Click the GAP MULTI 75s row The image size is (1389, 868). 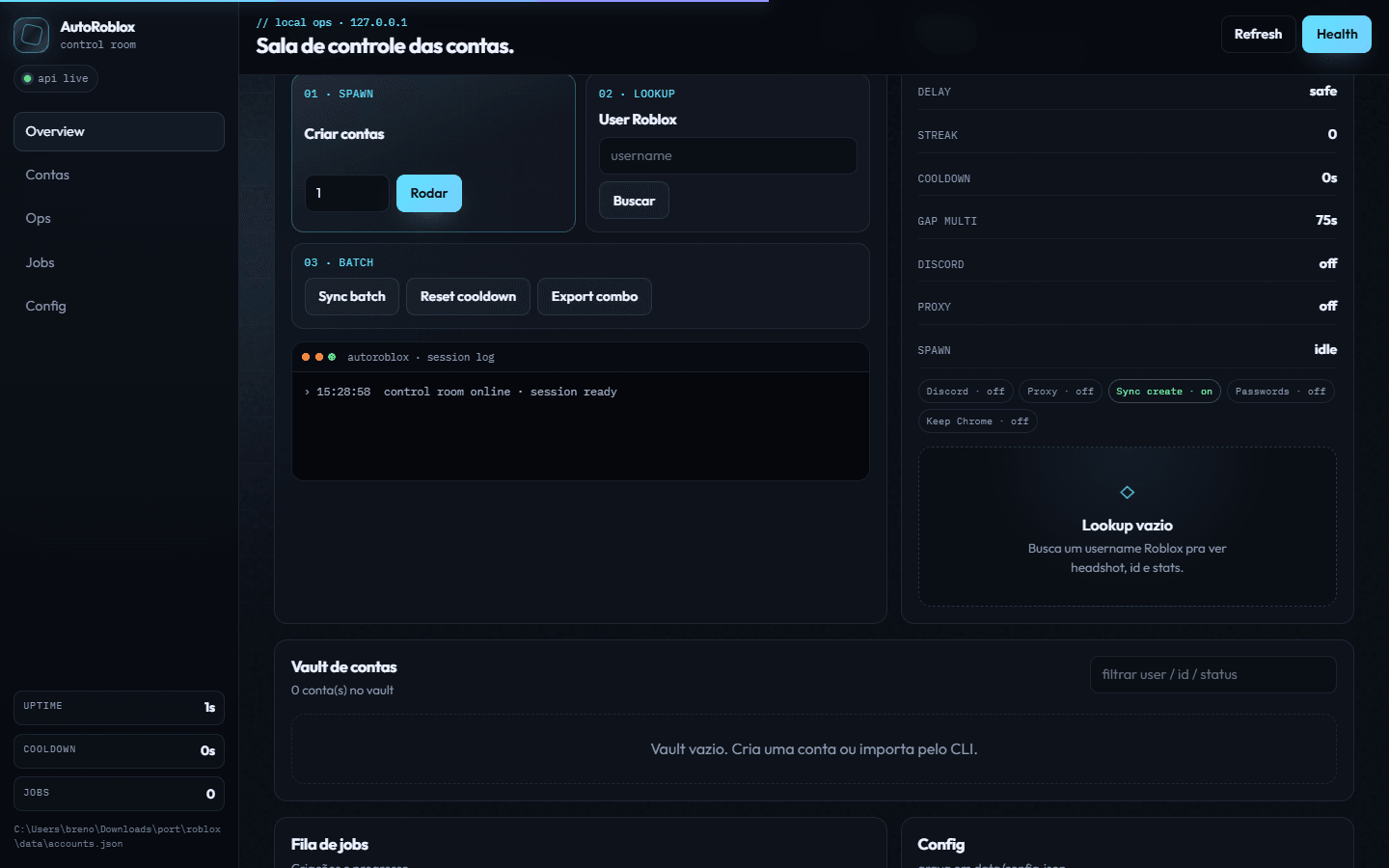1127,221
